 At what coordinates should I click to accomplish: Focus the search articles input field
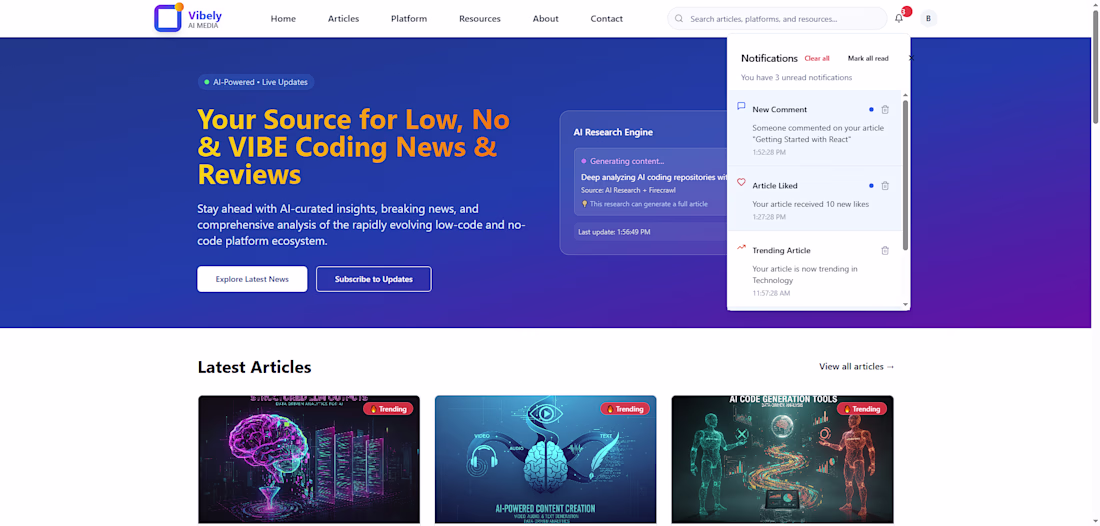(x=777, y=19)
